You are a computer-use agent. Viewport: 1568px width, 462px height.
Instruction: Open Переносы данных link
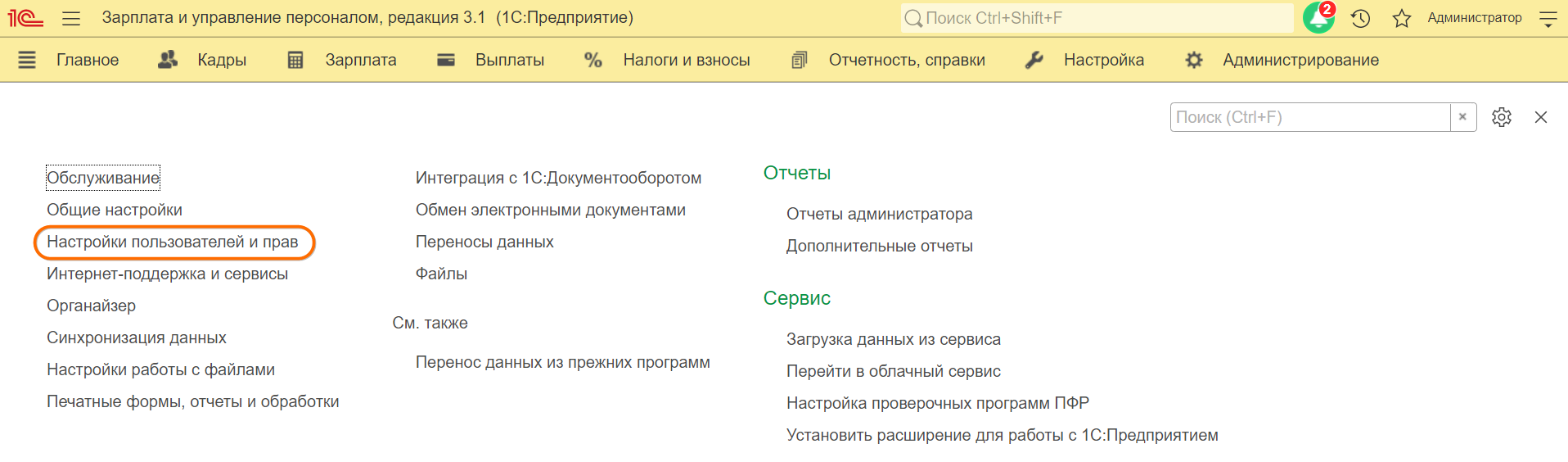pyautogui.click(x=484, y=242)
